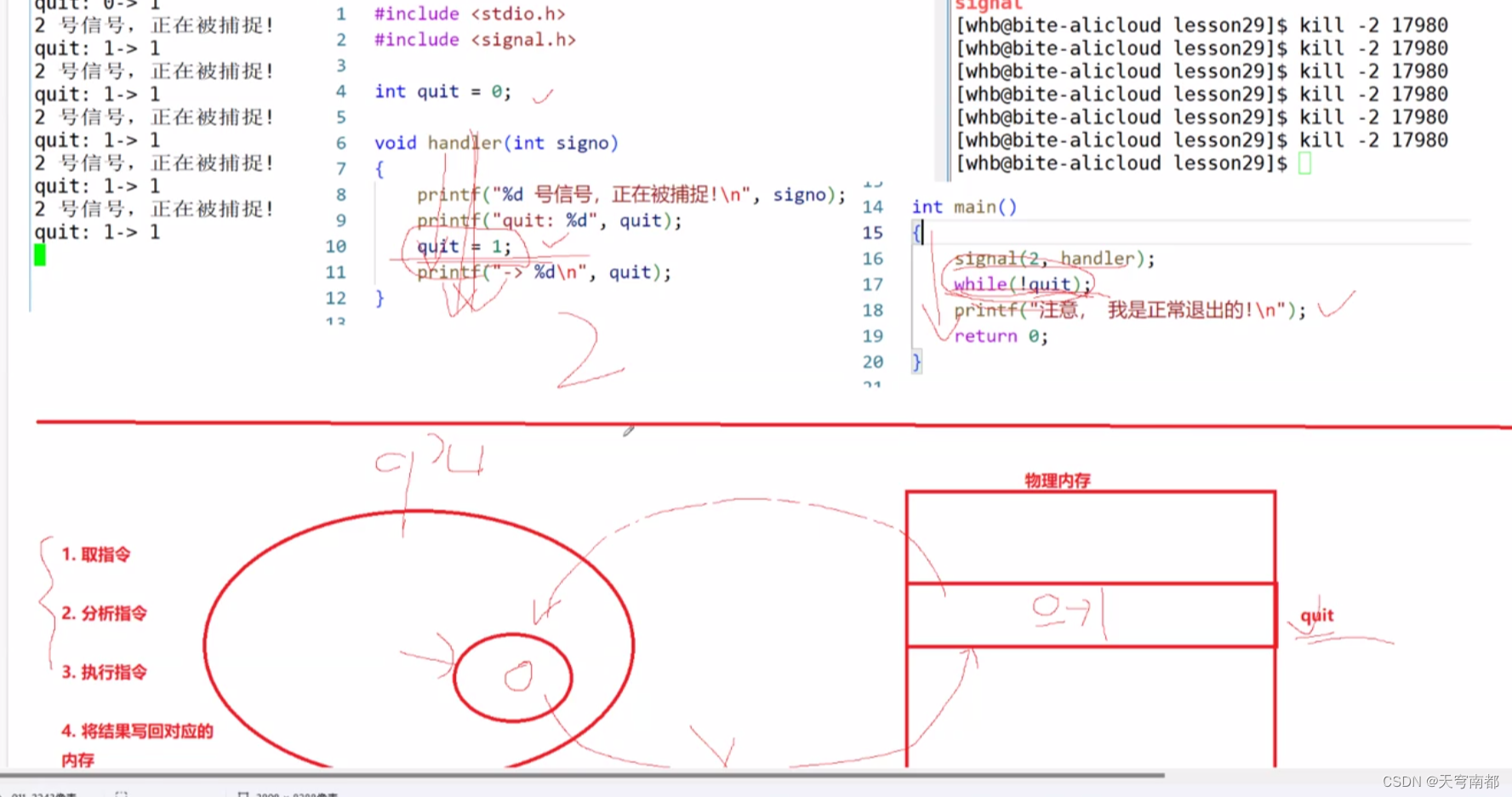Click the printf line containing '号信号, 正在被捕捉'
Image resolution: width=1512 pixels, height=797 pixels.
631,195
